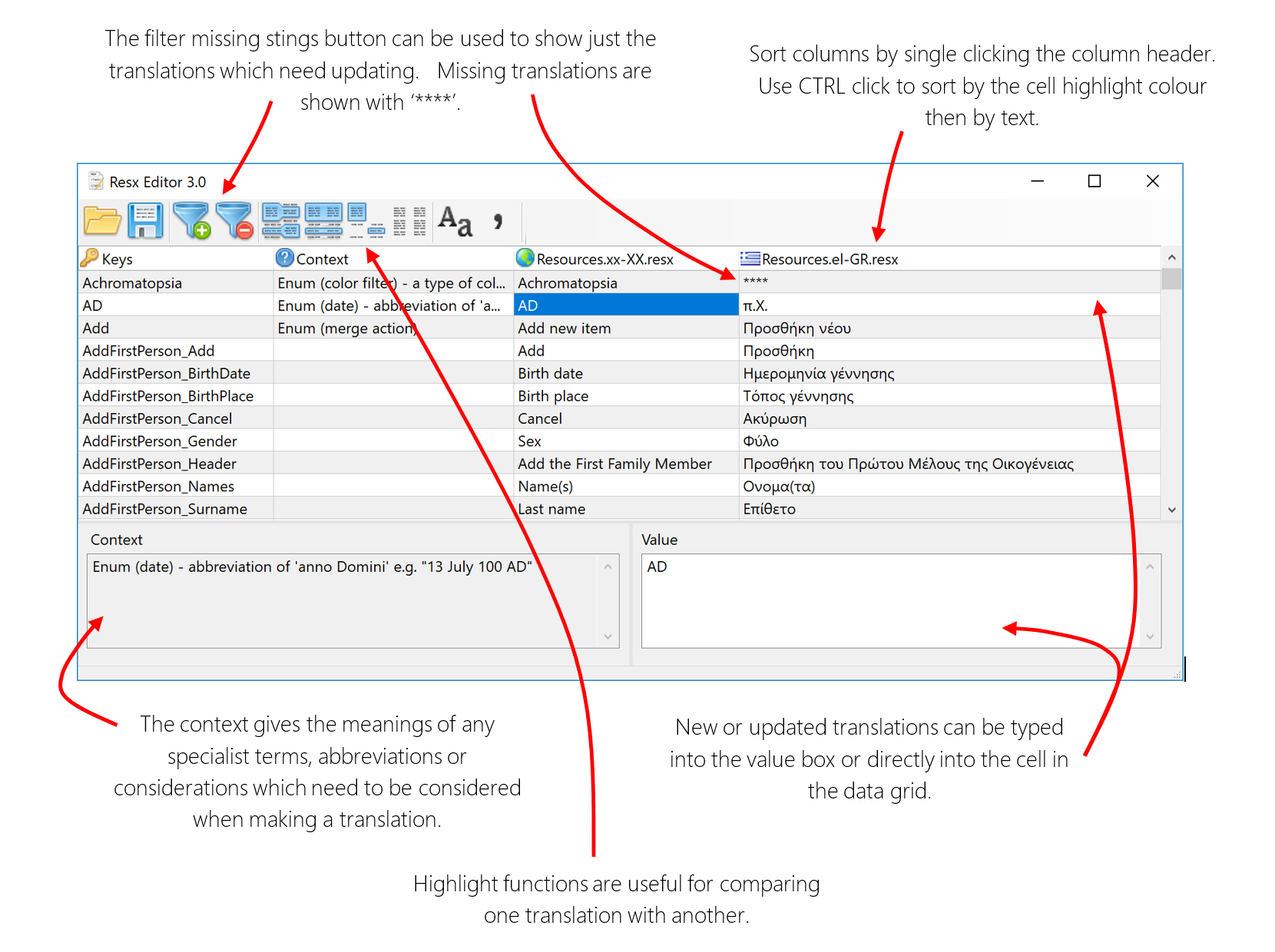Image resolution: width=1275 pixels, height=952 pixels.
Task: Minimize the Resx Editor 3.0 window
Action: [1038, 181]
